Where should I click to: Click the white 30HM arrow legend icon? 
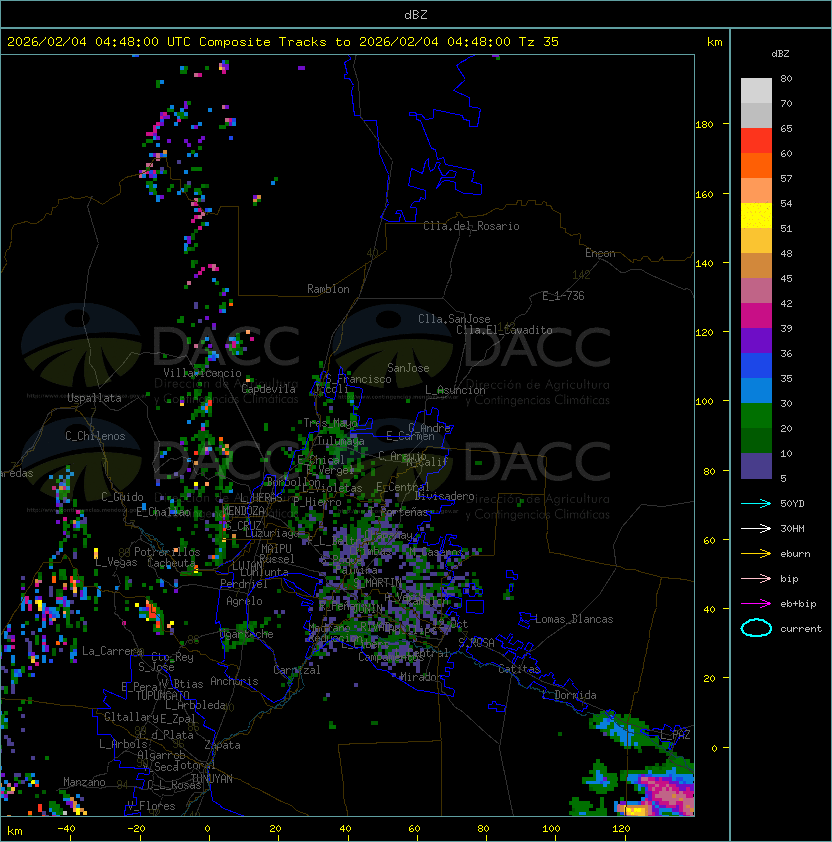coord(756,529)
